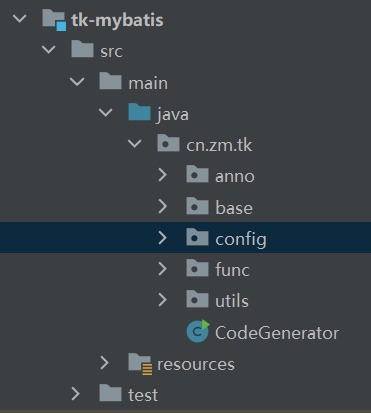Viewport: 371px width, 413px height.
Task: Click the utils package icon
Action: [197, 299]
